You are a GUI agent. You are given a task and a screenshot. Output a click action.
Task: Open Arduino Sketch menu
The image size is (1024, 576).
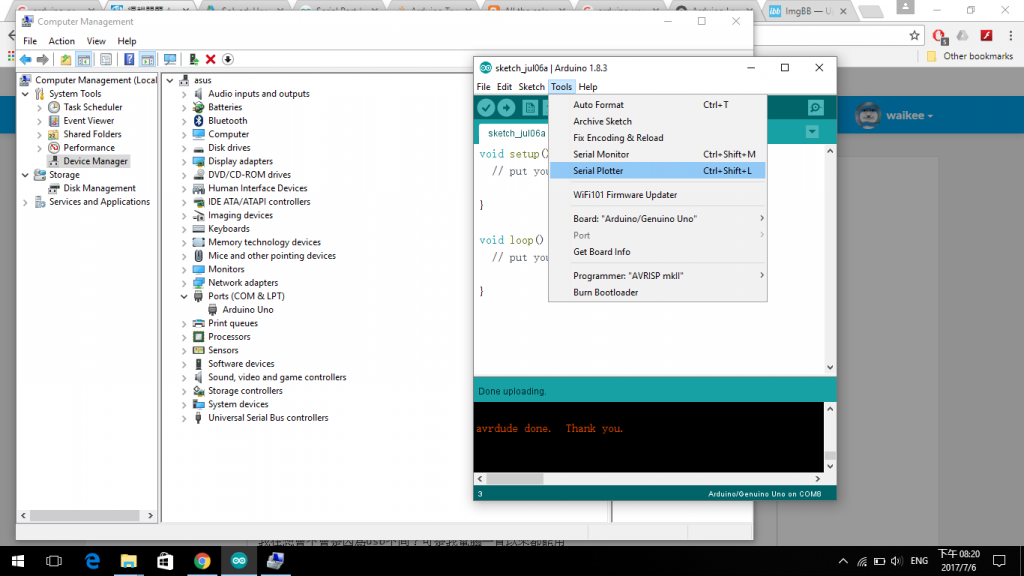pyautogui.click(x=531, y=87)
